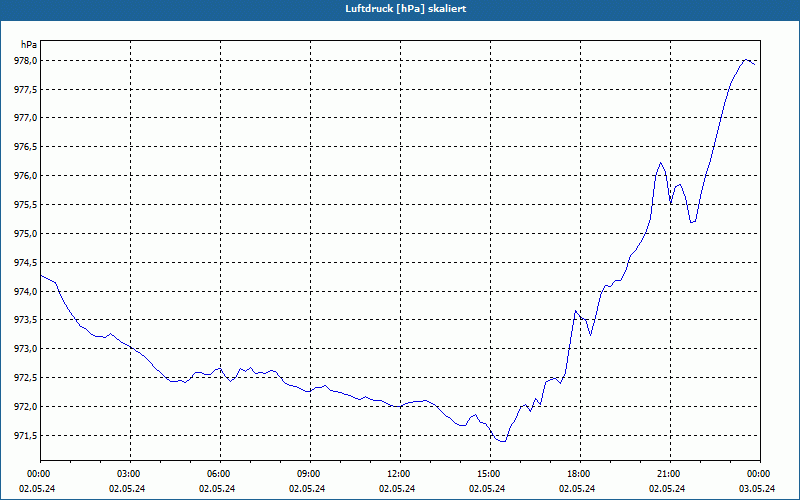The image size is (800, 500).
Task: Select the 973,0 y-axis label
Action: 26,349
